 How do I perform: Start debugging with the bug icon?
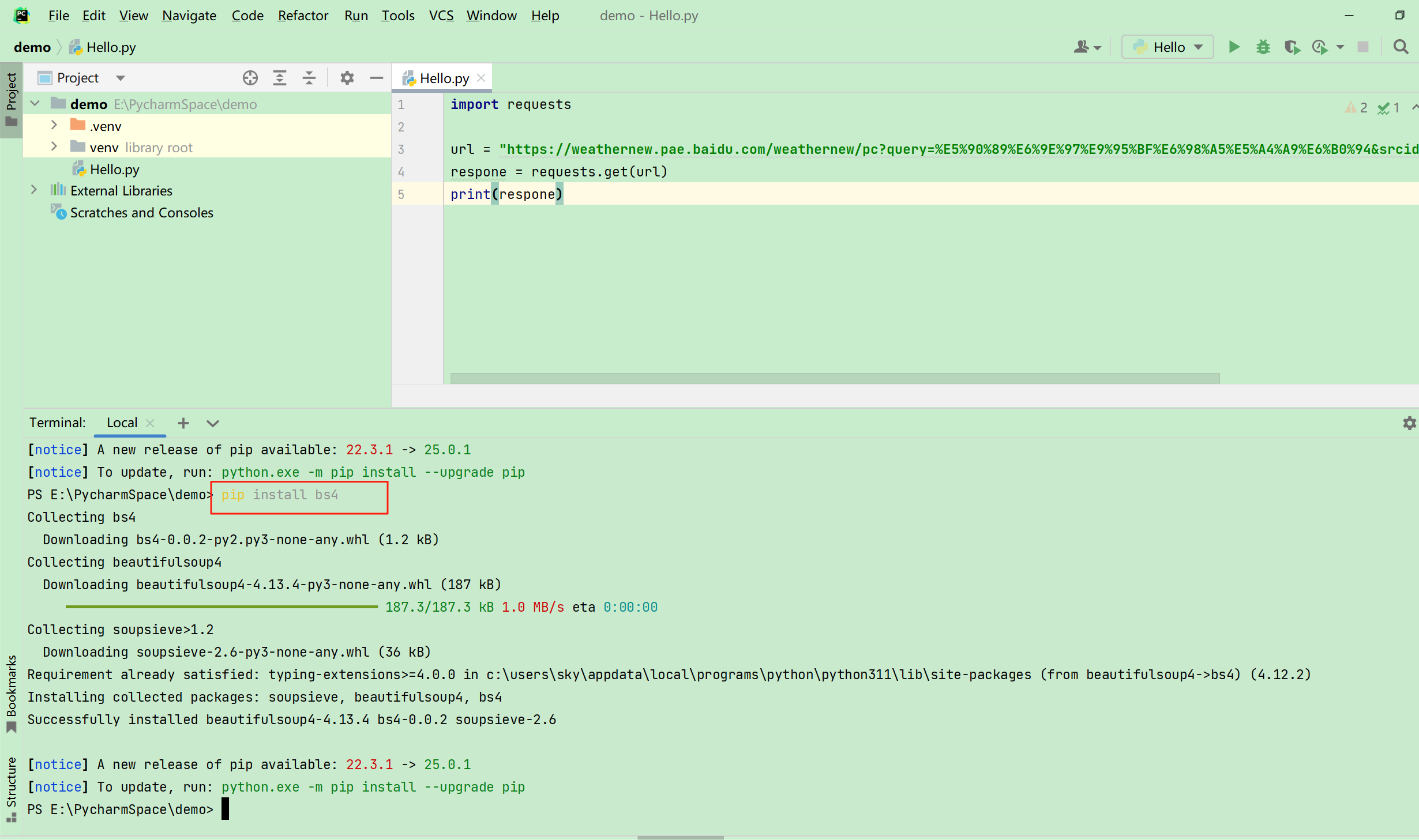[1263, 47]
